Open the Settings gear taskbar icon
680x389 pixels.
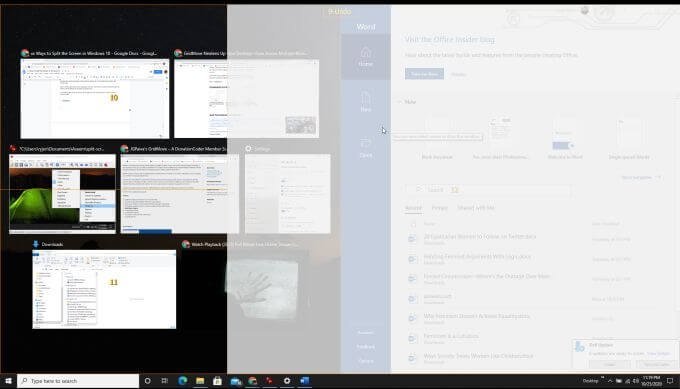click(287, 381)
